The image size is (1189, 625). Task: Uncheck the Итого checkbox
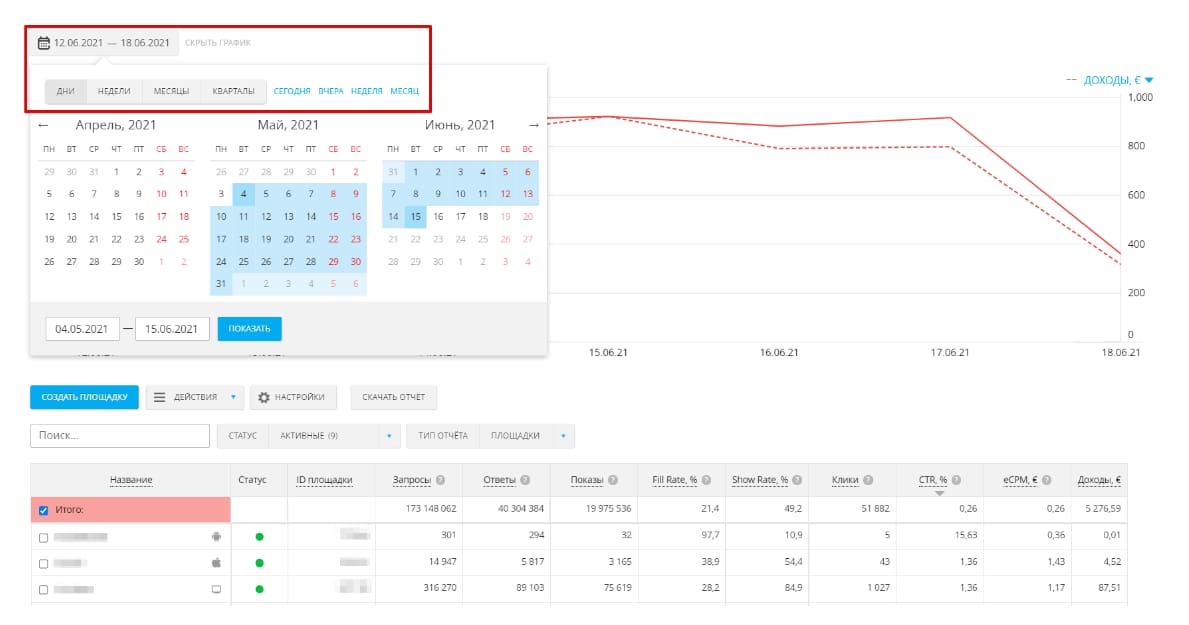pos(43,510)
